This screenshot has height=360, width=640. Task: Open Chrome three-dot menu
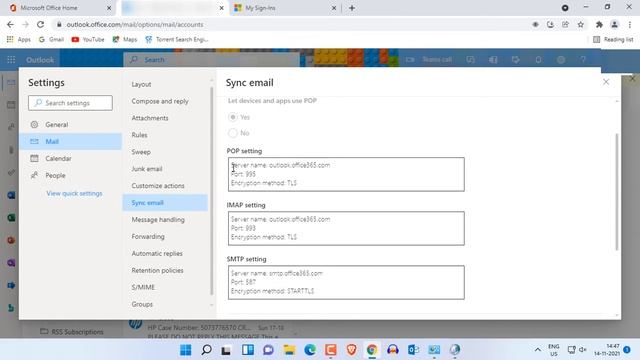click(x=630, y=24)
